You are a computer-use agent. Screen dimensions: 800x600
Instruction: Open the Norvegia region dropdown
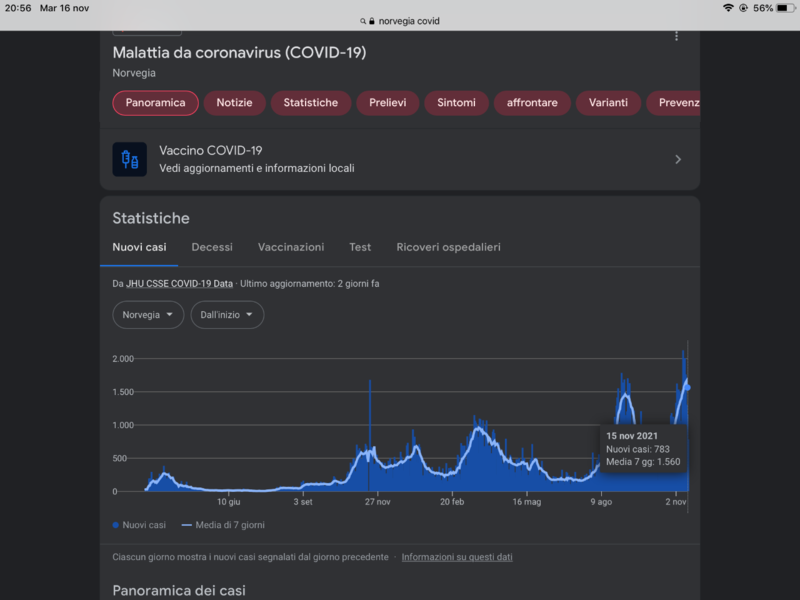click(x=147, y=314)
